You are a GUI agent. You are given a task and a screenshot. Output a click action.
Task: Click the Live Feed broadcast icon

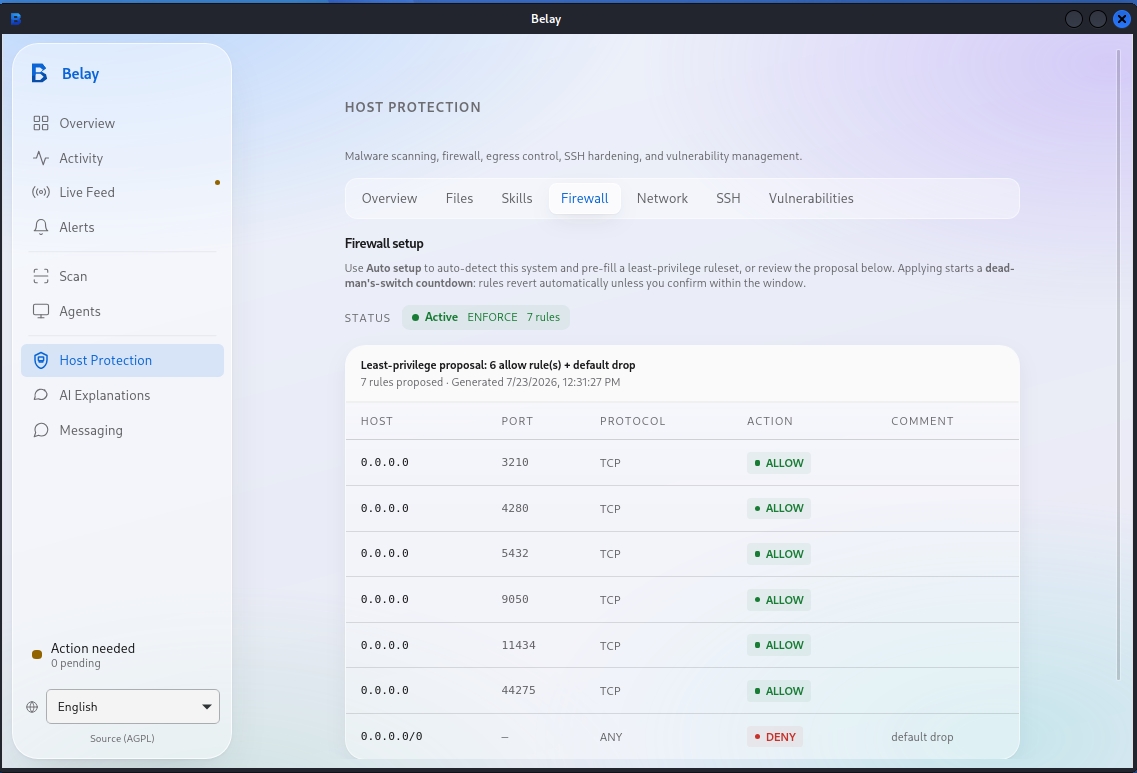[x=41, y=192]
